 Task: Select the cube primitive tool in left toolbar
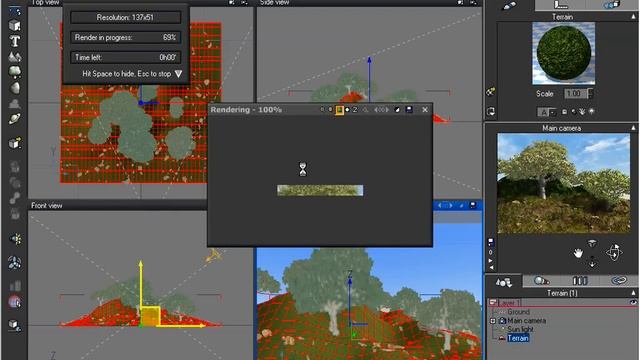pyautogui.click(x=15, y=26)
